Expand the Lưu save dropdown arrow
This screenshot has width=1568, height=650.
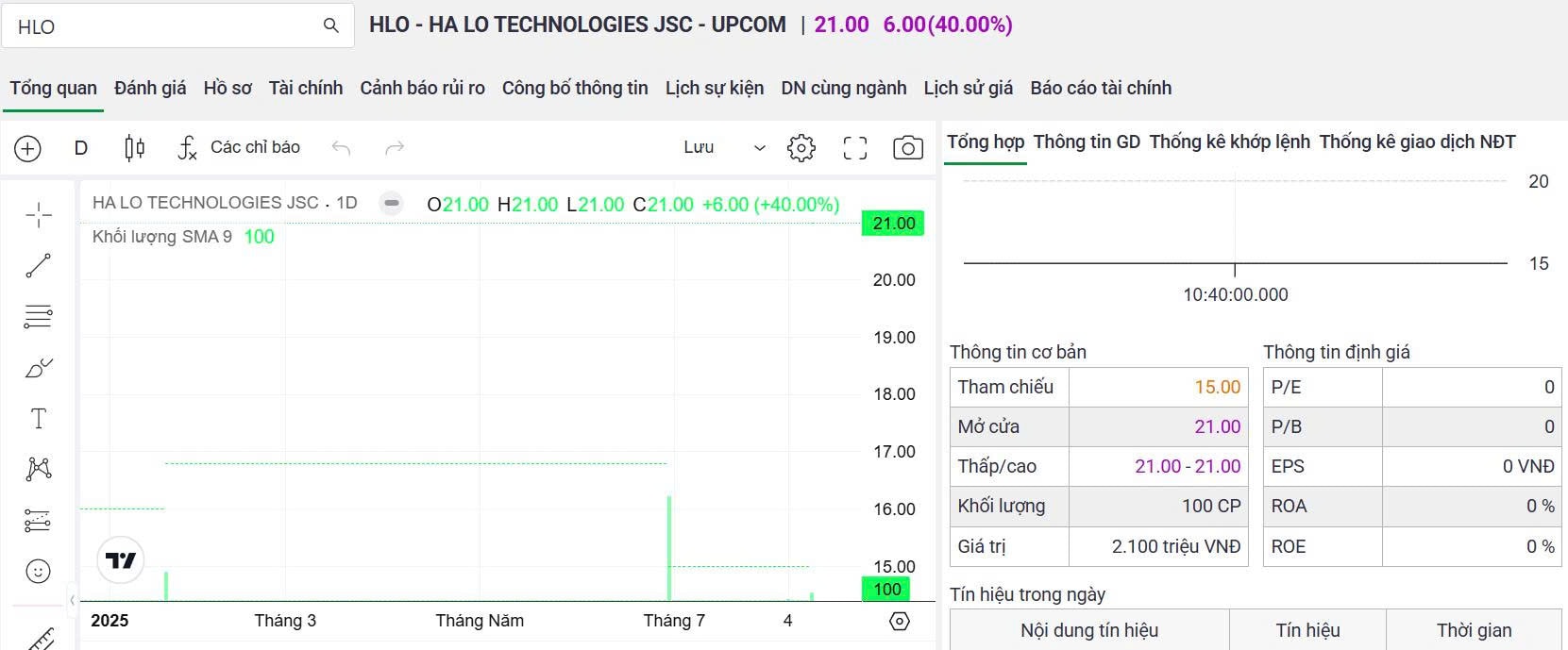(x=759, y=148)
